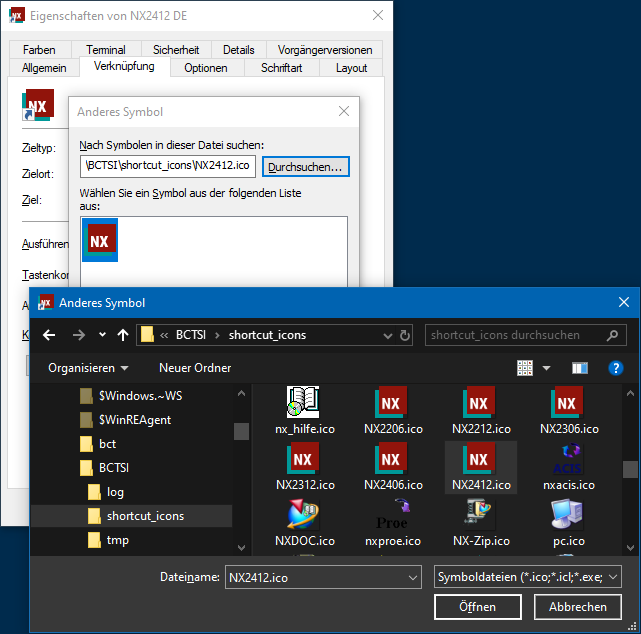Open the Layout tab
The width and height of the screenshot is (641, 634).
(x=351, y=68)
